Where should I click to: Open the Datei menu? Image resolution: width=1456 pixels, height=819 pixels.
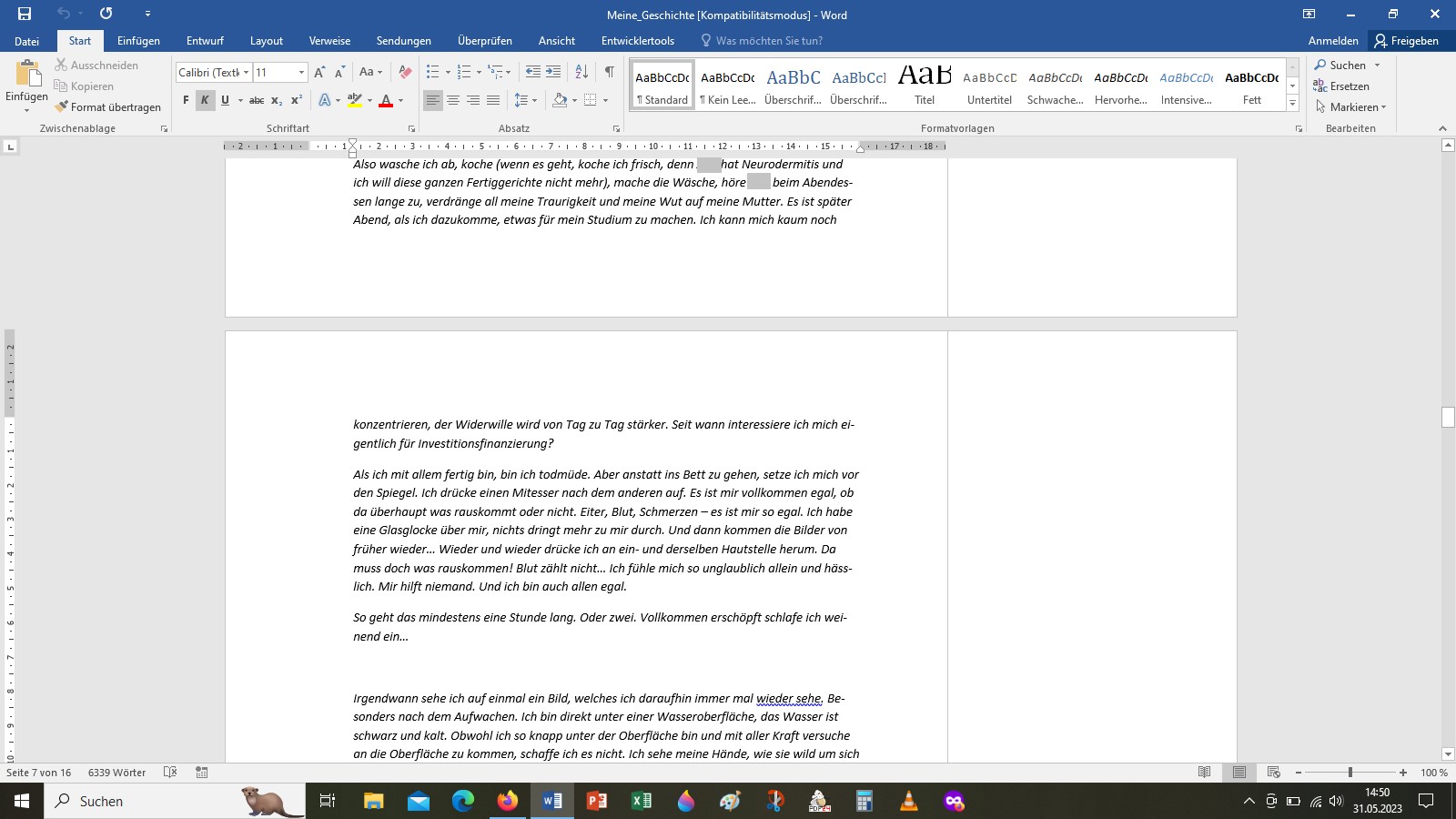point(26,41)
